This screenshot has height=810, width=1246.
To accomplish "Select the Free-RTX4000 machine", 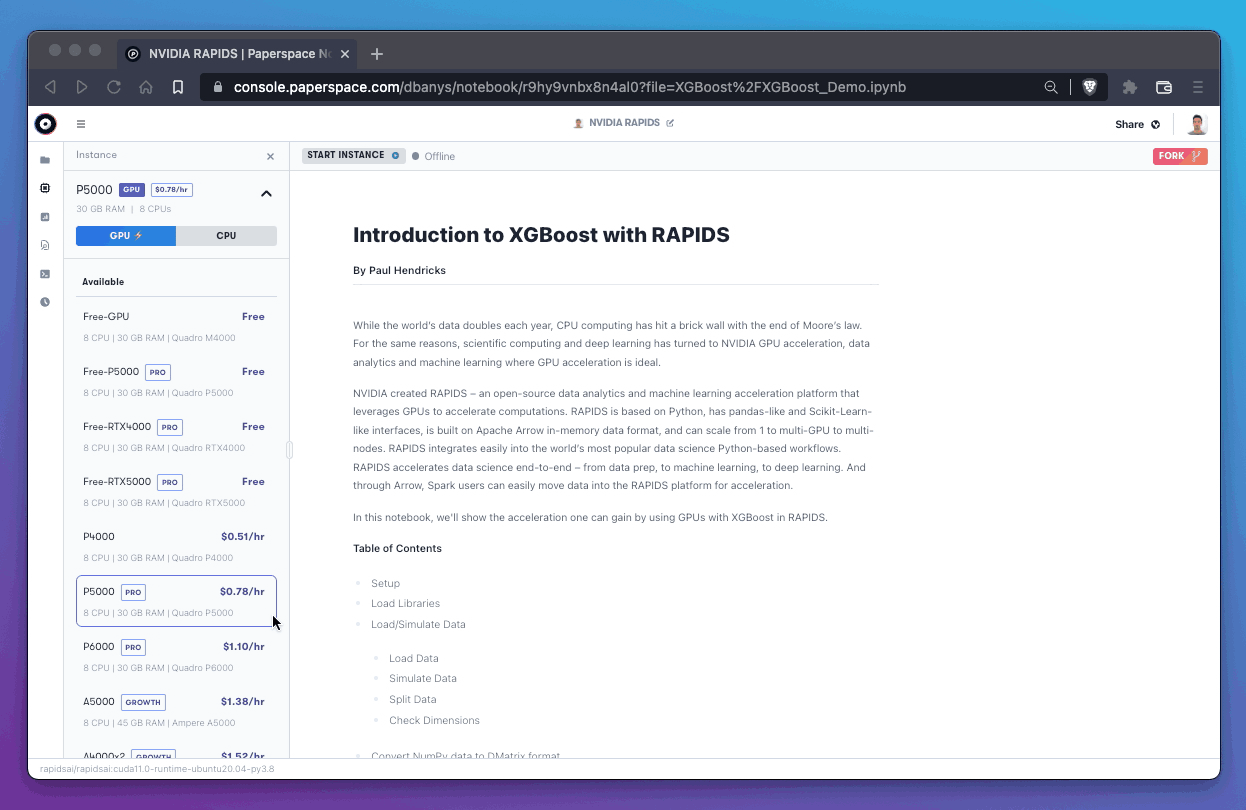I will pos(176,436).
